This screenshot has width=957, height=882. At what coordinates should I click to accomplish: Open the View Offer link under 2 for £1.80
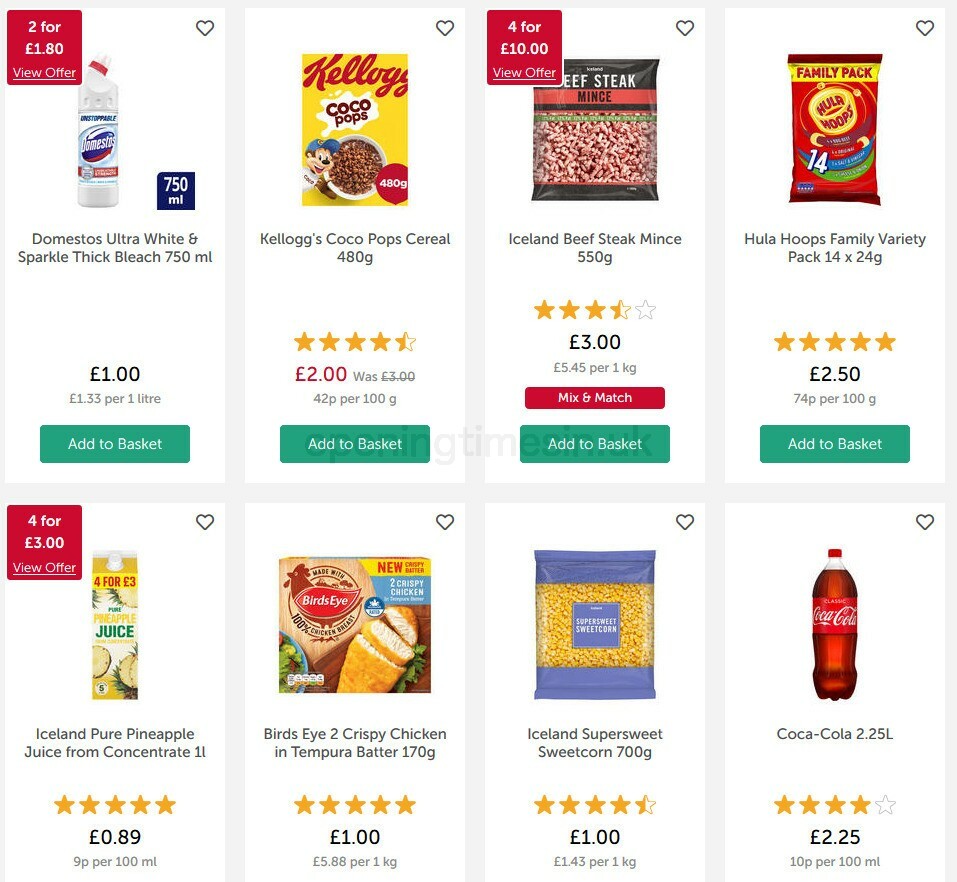pos(43,72)
